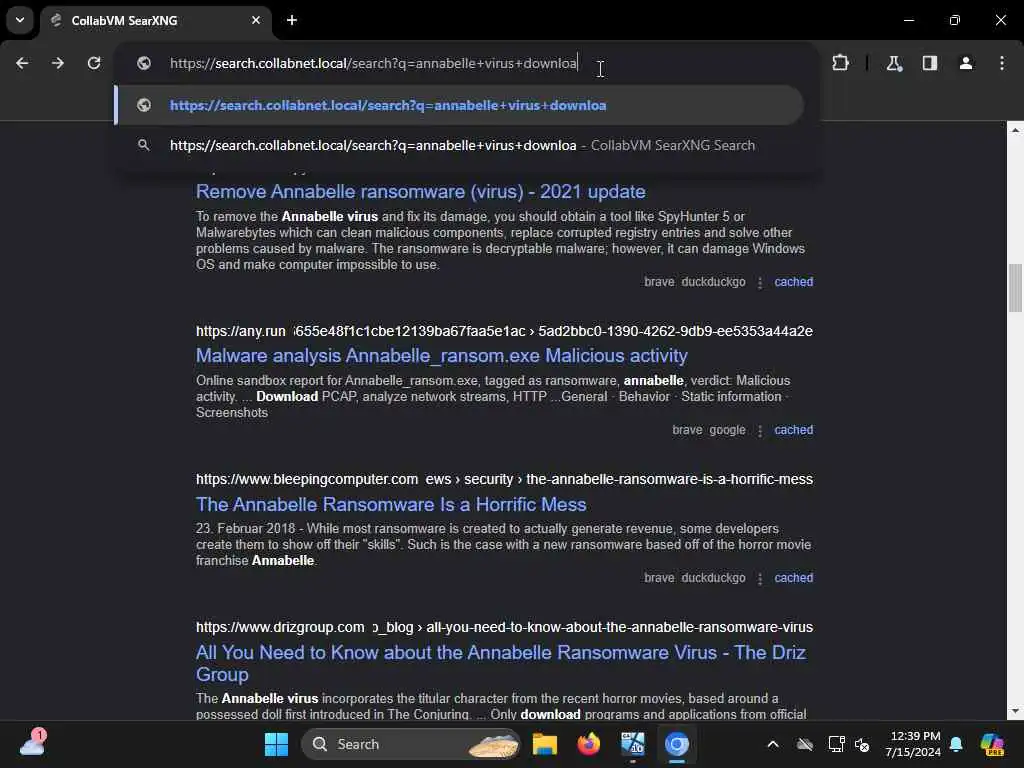Click the taskbar Search box
This screenshot has width=1024, height=768.
coord(410,744)
